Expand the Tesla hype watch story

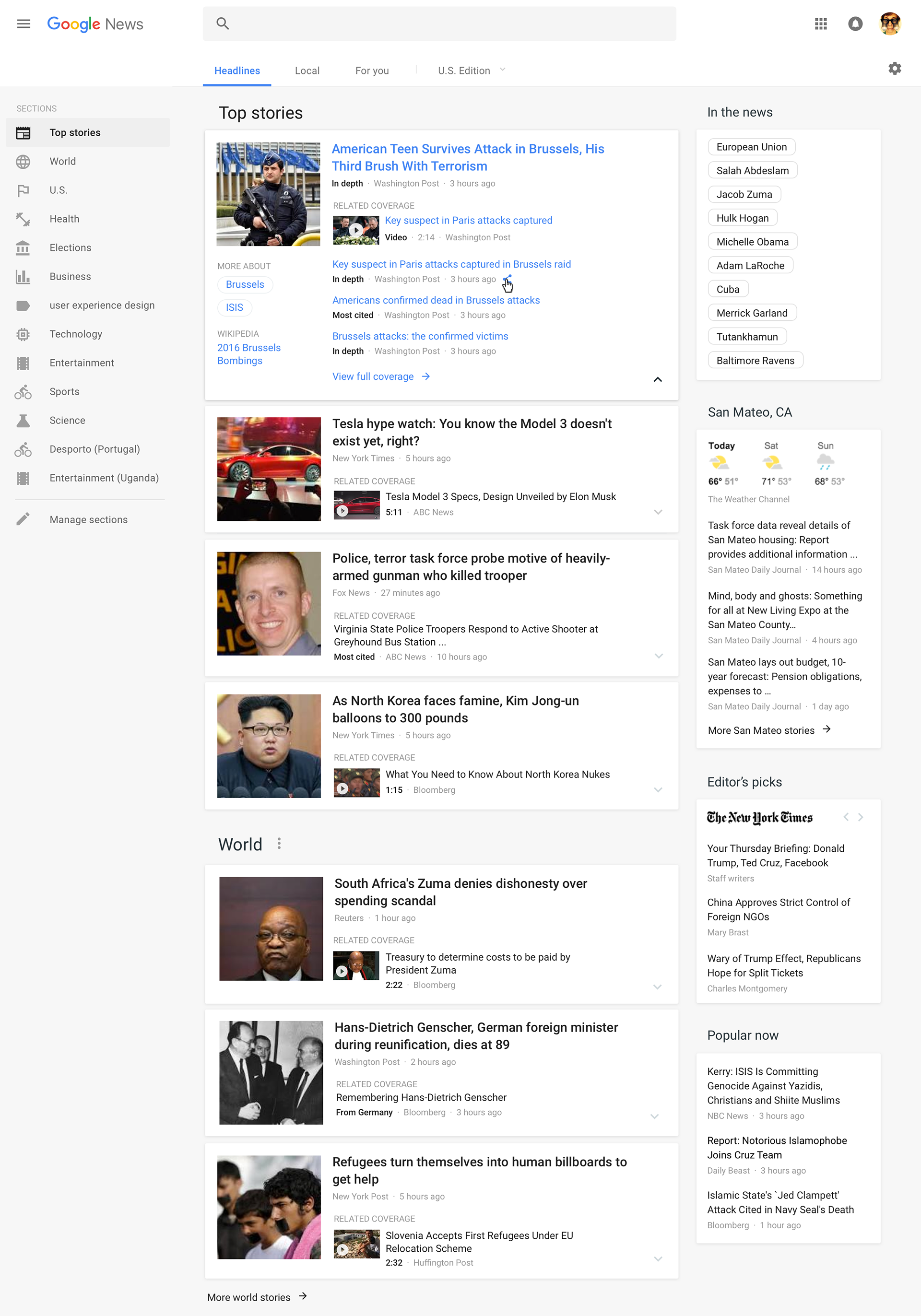tap(658, 512)
